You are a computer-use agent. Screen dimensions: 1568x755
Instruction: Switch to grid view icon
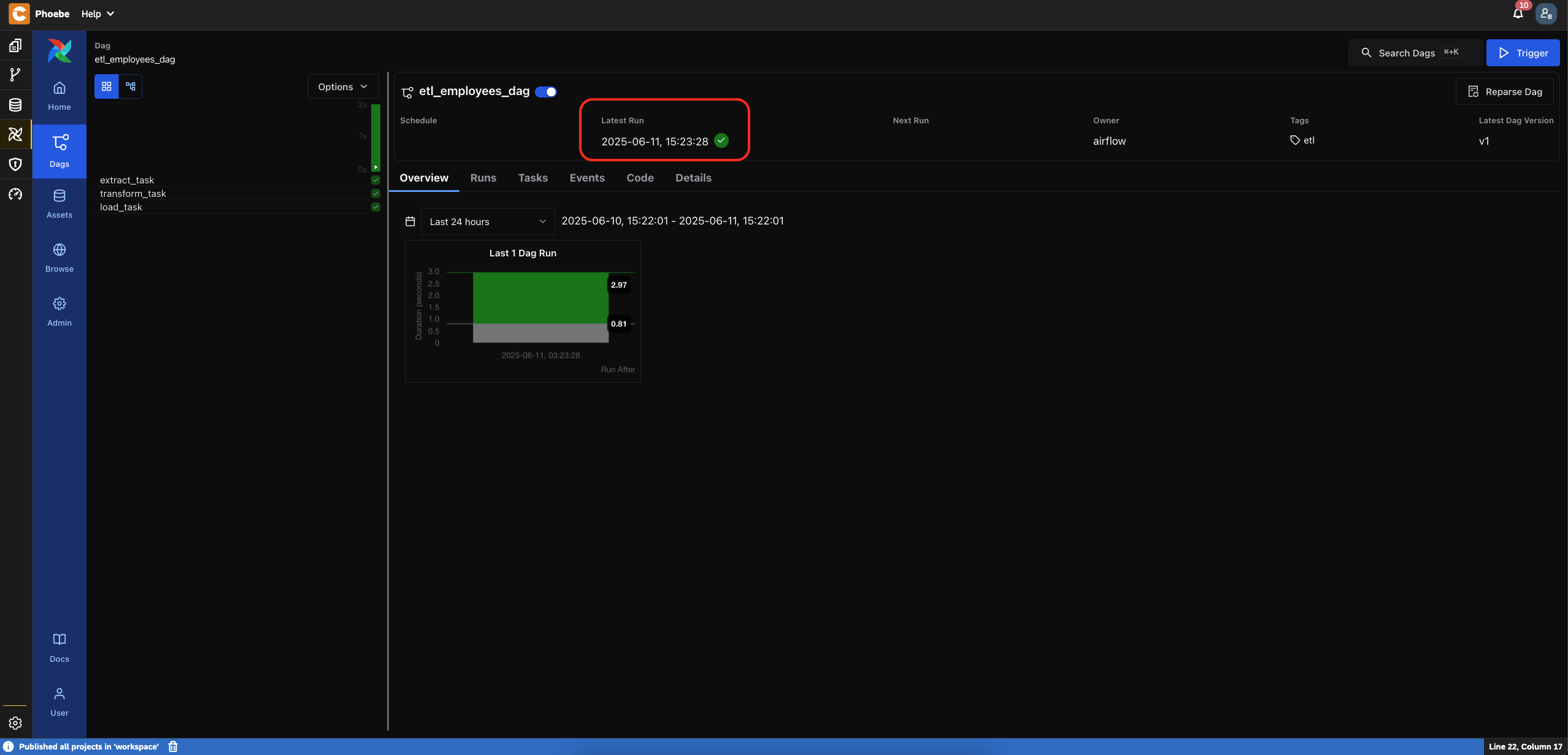click(x=106, y=86)
